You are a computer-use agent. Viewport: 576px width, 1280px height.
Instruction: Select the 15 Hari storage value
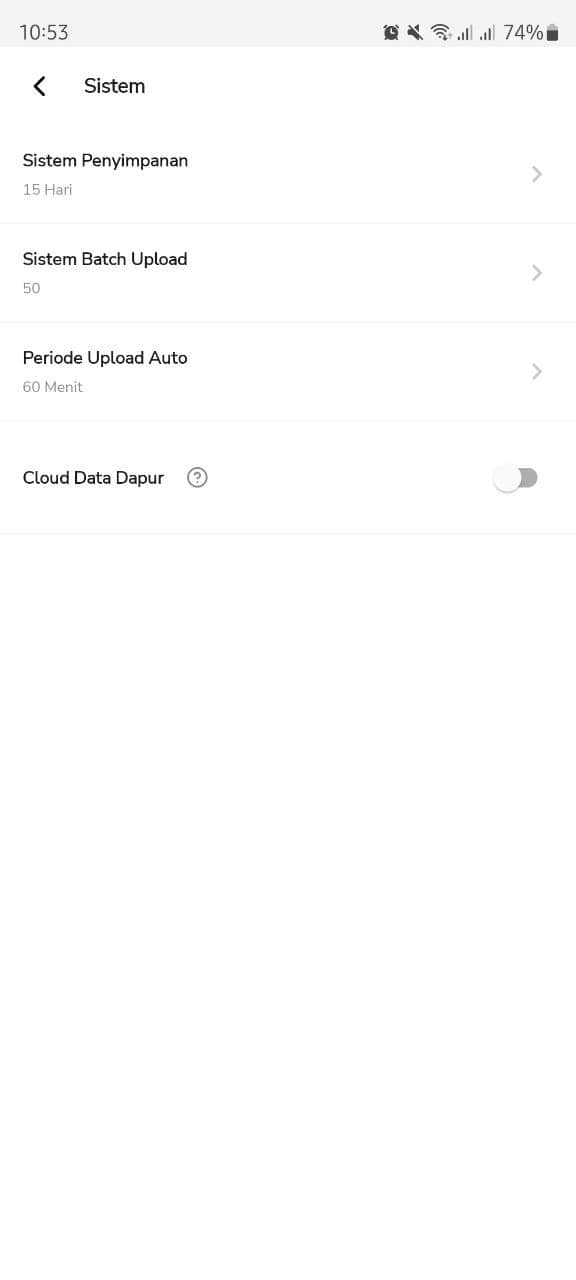pyautogui.click(x=47, y=189)
